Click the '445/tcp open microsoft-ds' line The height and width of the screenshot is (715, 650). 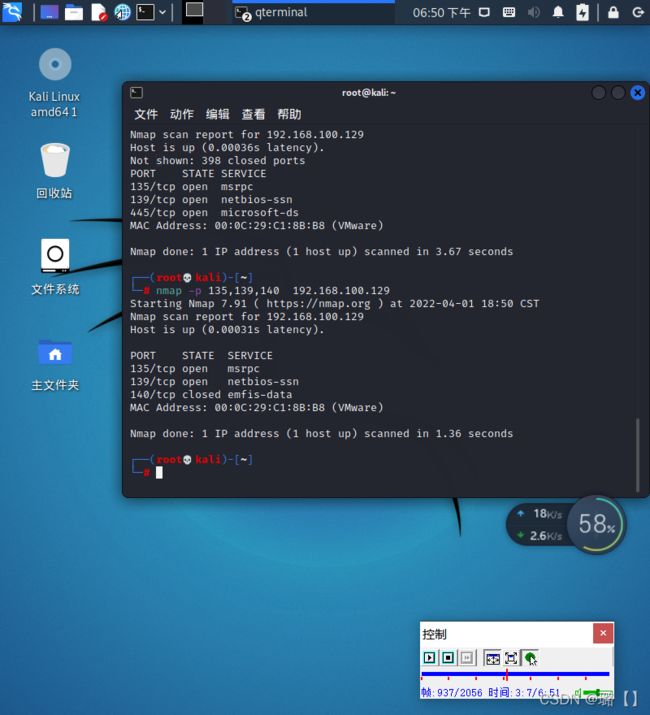(x=214, y=212)
